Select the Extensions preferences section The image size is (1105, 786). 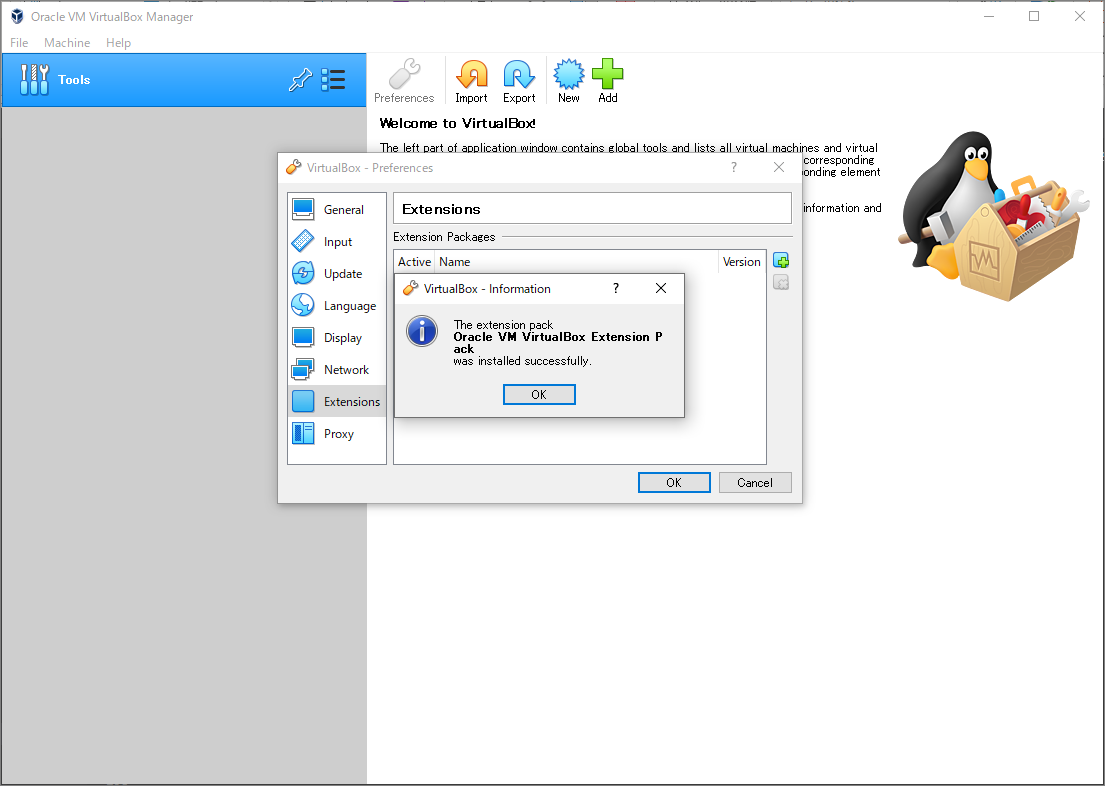tap(337, 402)
